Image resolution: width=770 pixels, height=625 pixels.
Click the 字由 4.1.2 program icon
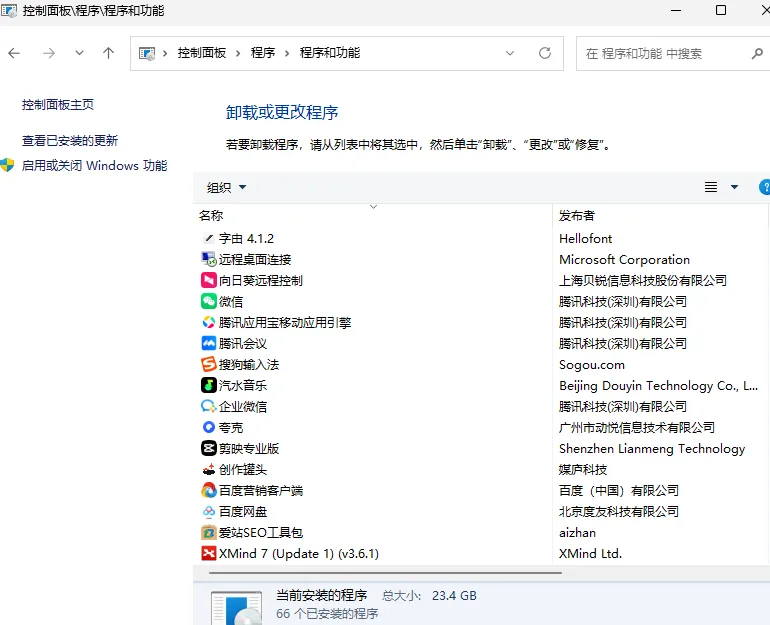point(209,239)
